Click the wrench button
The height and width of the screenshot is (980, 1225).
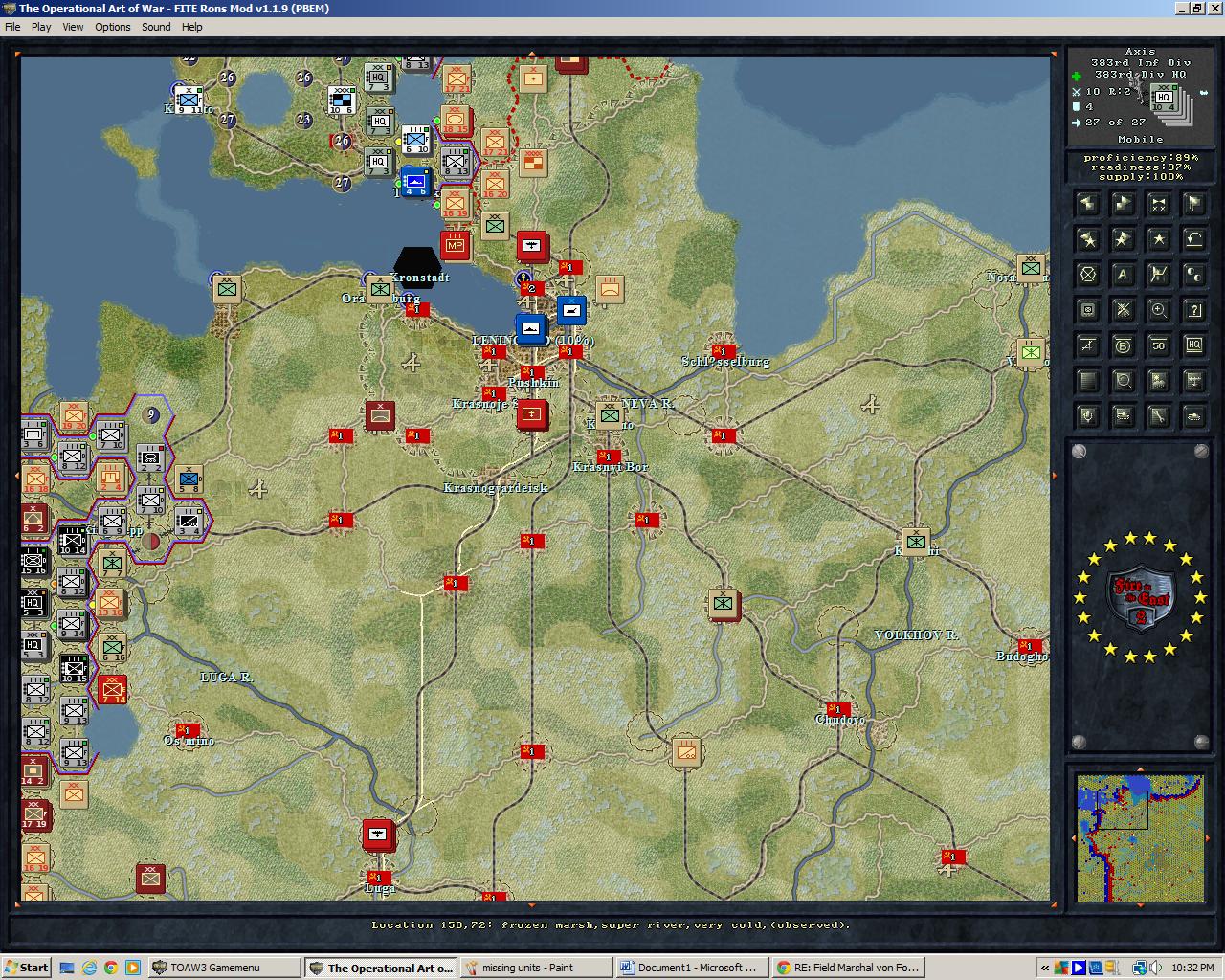click(x=1158, y=416)
